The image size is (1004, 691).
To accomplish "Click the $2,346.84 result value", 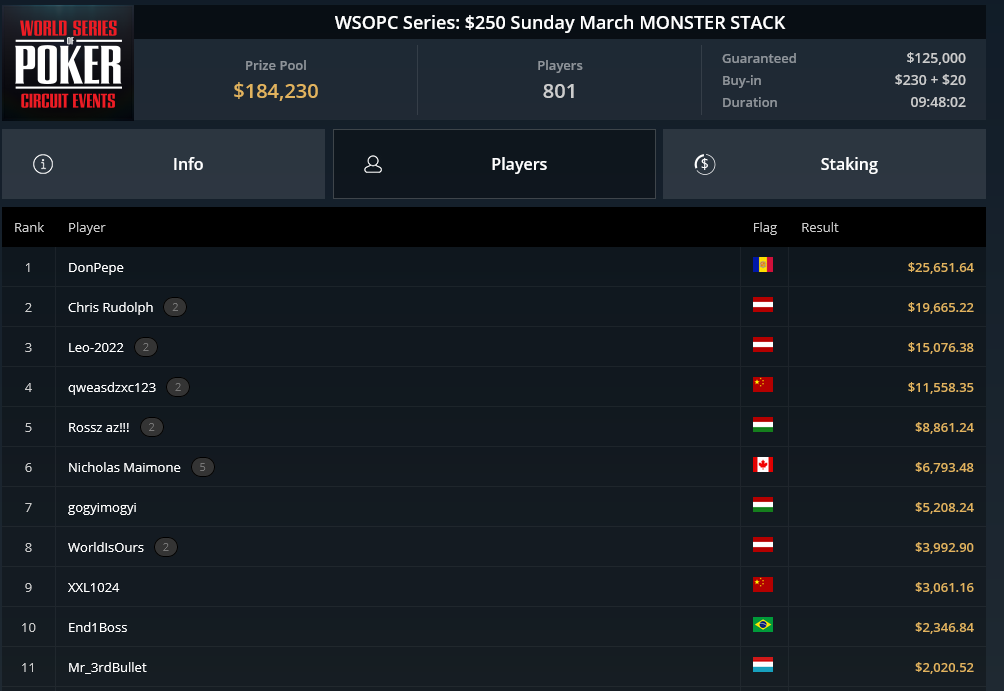I will (944, 628).
